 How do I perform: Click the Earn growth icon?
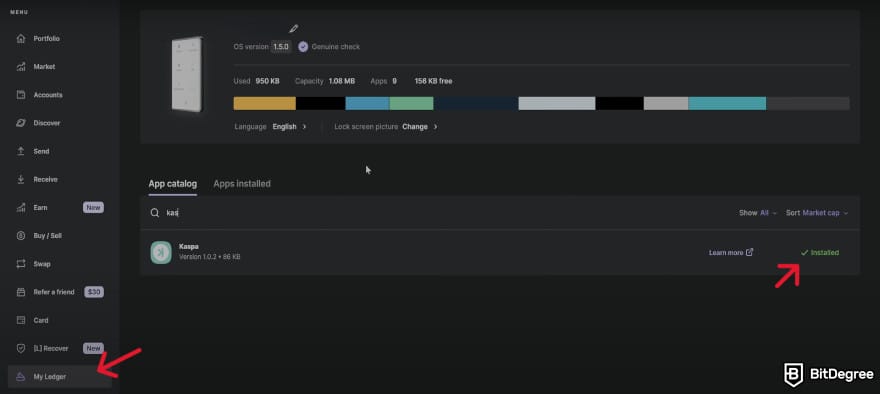click(x=21, y=208)
